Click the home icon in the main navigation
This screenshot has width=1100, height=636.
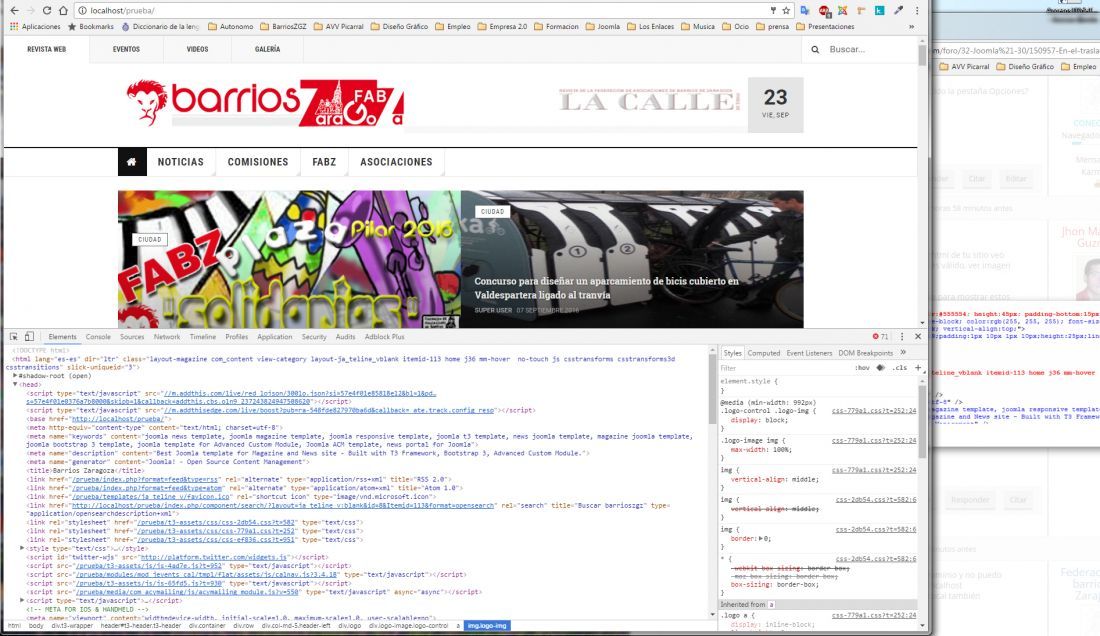(132, 162)
